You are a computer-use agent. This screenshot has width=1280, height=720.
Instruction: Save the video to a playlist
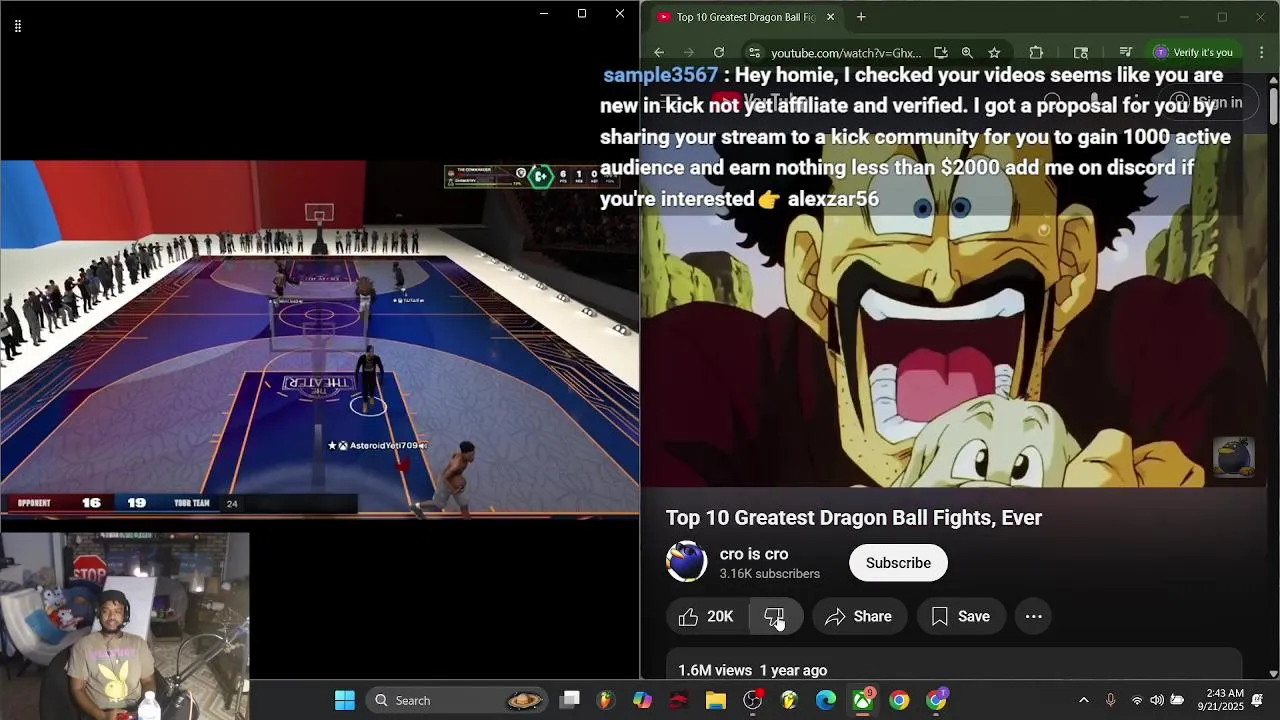(961, 617)
